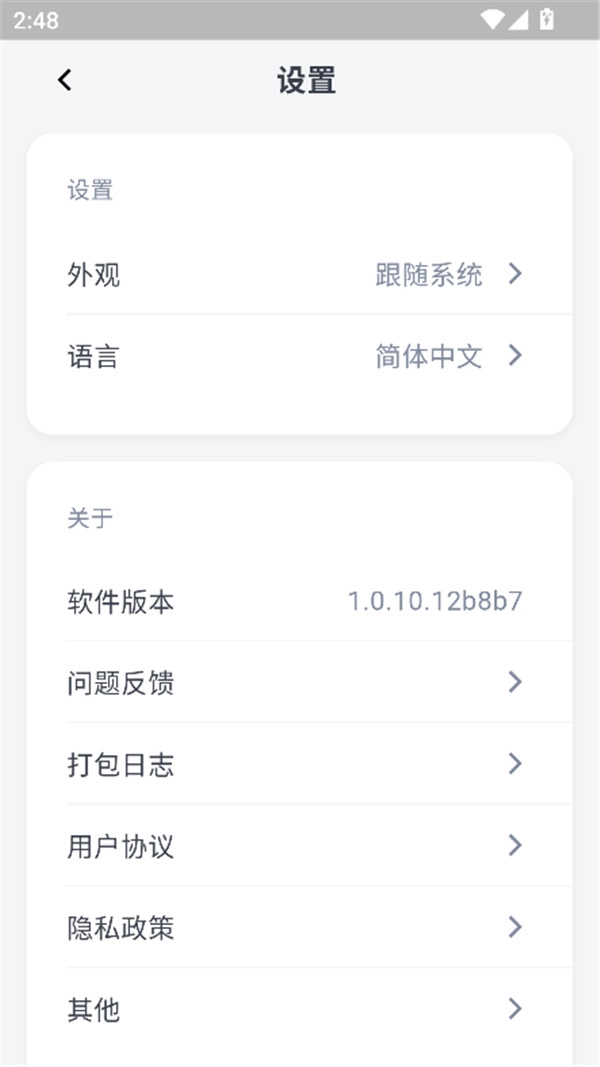Select the 设置 section header
Viewport: 600px width, 1067px height.
click(x=90, y=190)
